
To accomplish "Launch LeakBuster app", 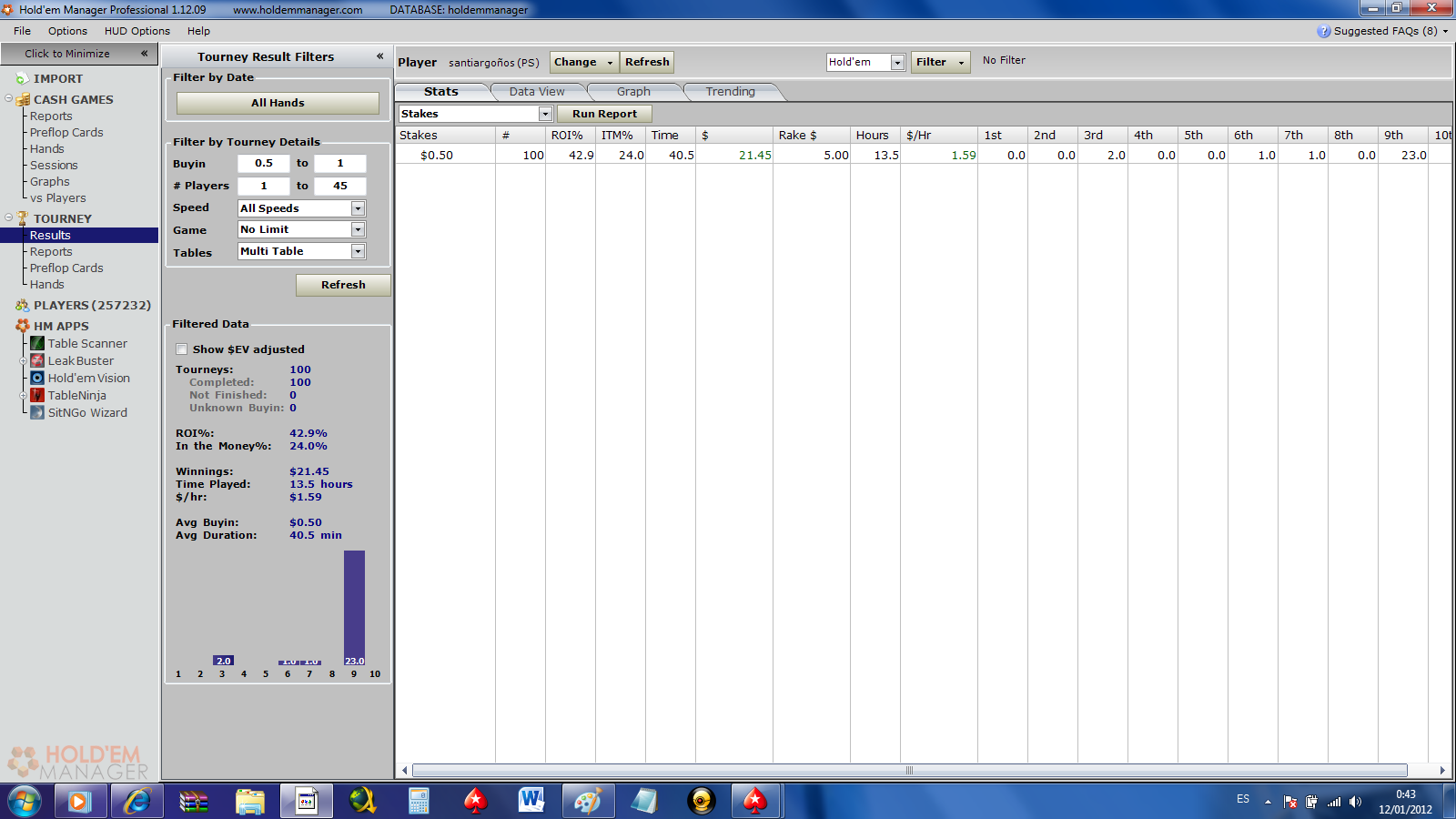I will tap(73, 361).
